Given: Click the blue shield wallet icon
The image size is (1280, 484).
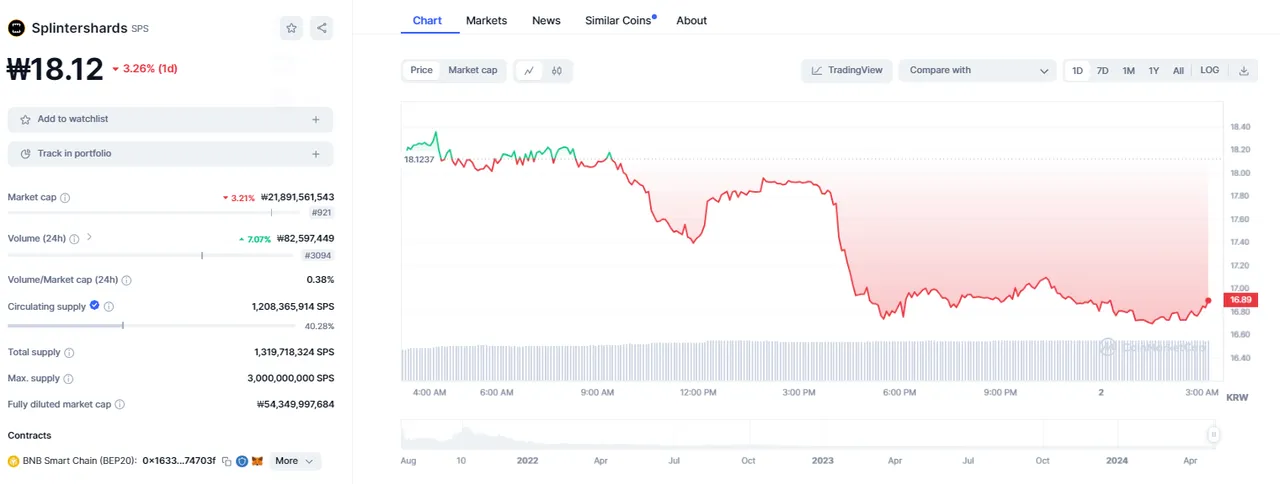Looking at the screenshot, I should pyautogui.click(x=241, y=461).
